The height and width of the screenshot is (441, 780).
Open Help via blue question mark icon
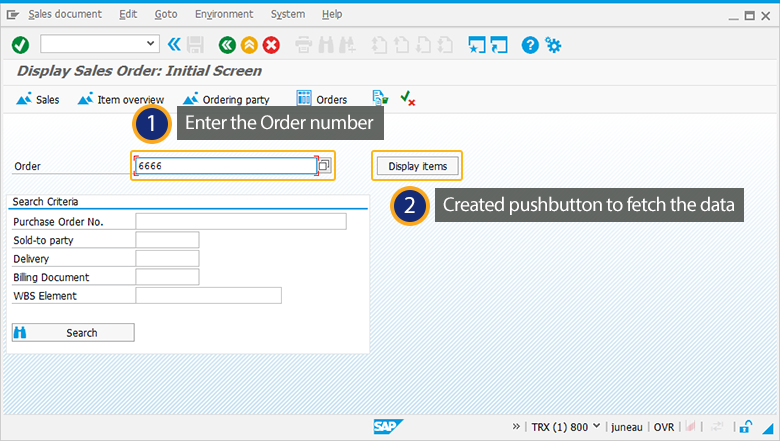530,45
